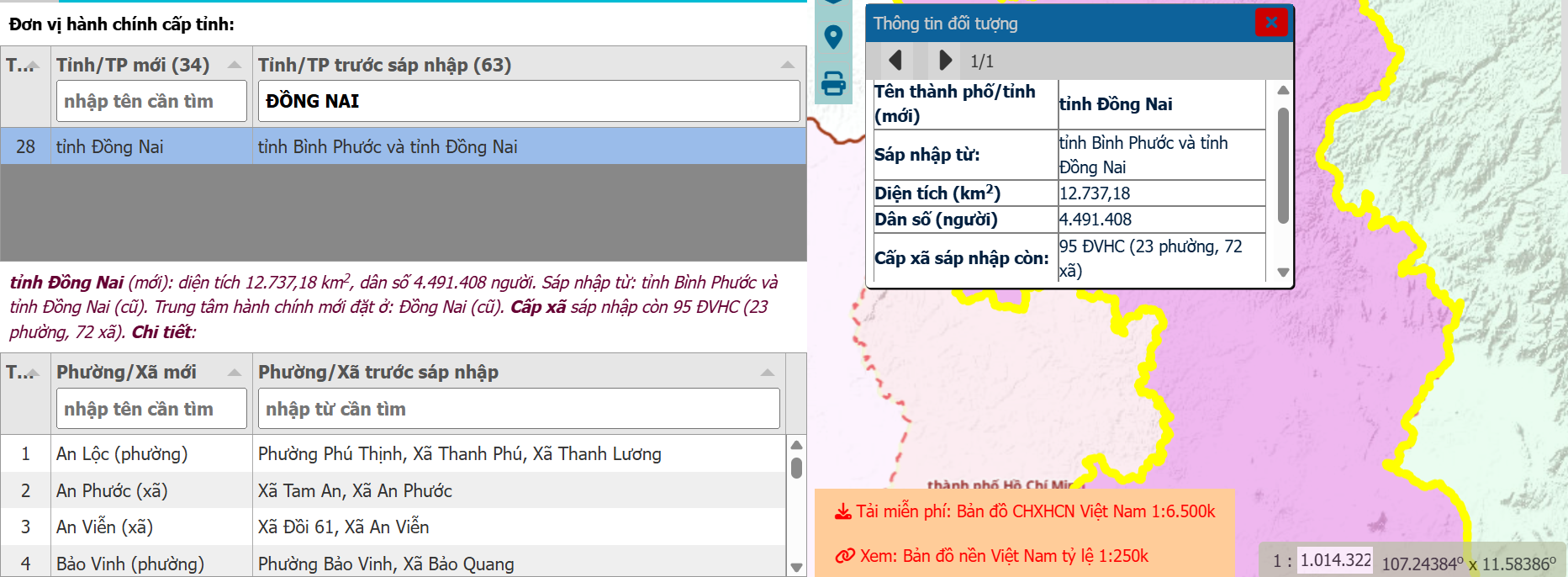Sort the Phường/Xã mới column

[235, 372]
